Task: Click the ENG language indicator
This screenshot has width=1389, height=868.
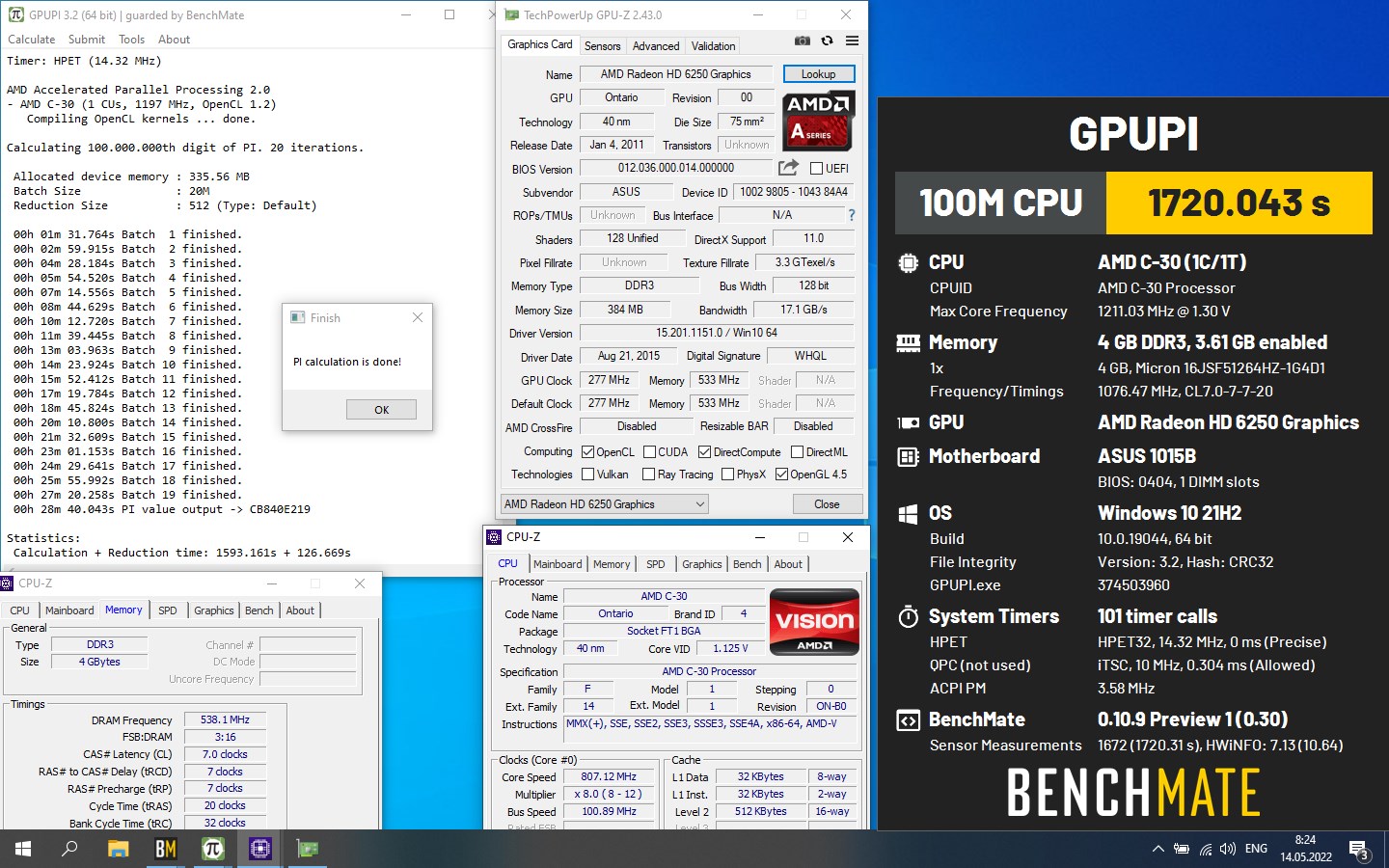Action: coord(1256,849)
